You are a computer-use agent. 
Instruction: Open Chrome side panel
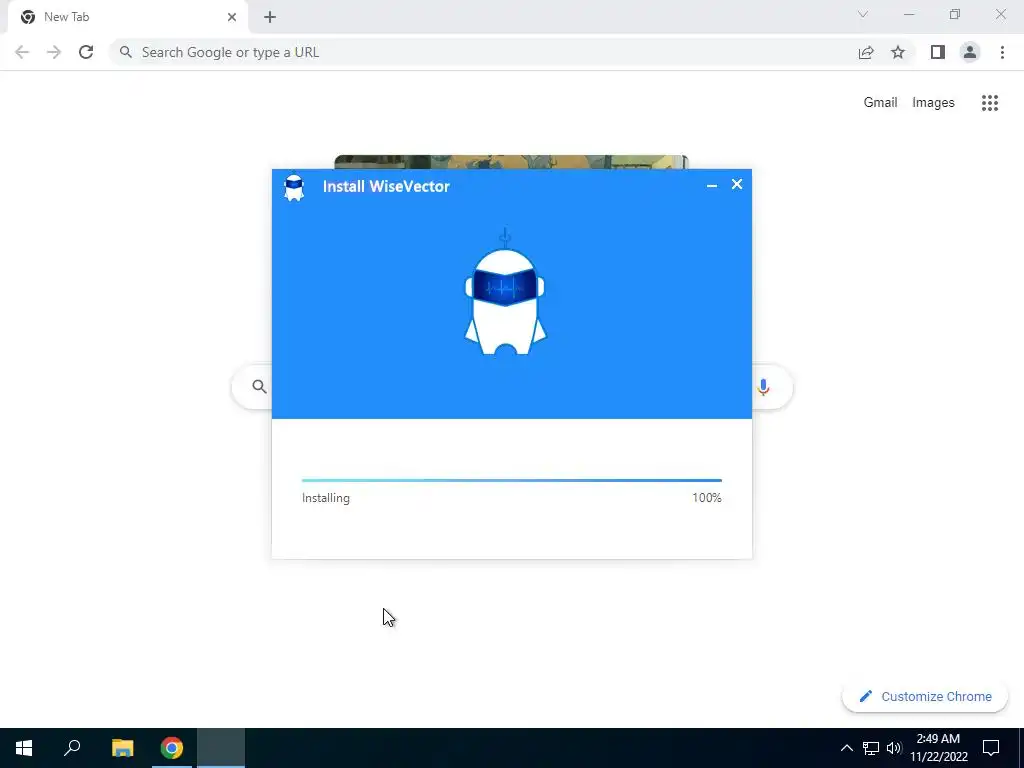pos(938,52)
